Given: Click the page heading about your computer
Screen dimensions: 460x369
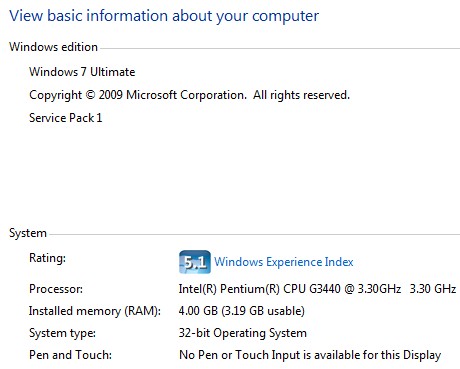Looking at the screenshot, I should [x=164, y=16].
